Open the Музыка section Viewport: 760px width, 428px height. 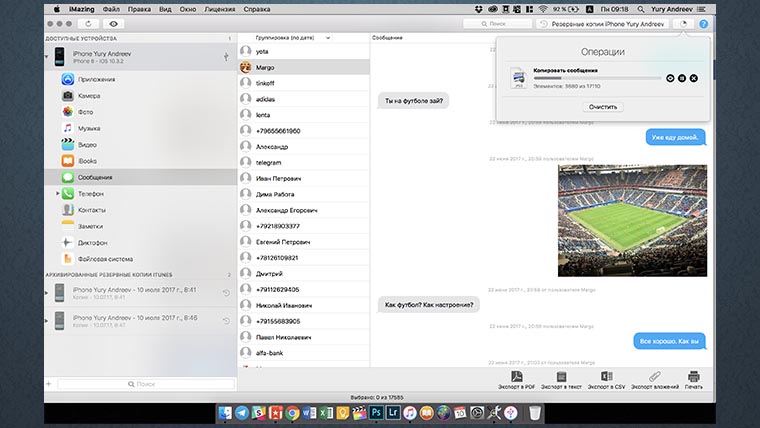[141, 128]
